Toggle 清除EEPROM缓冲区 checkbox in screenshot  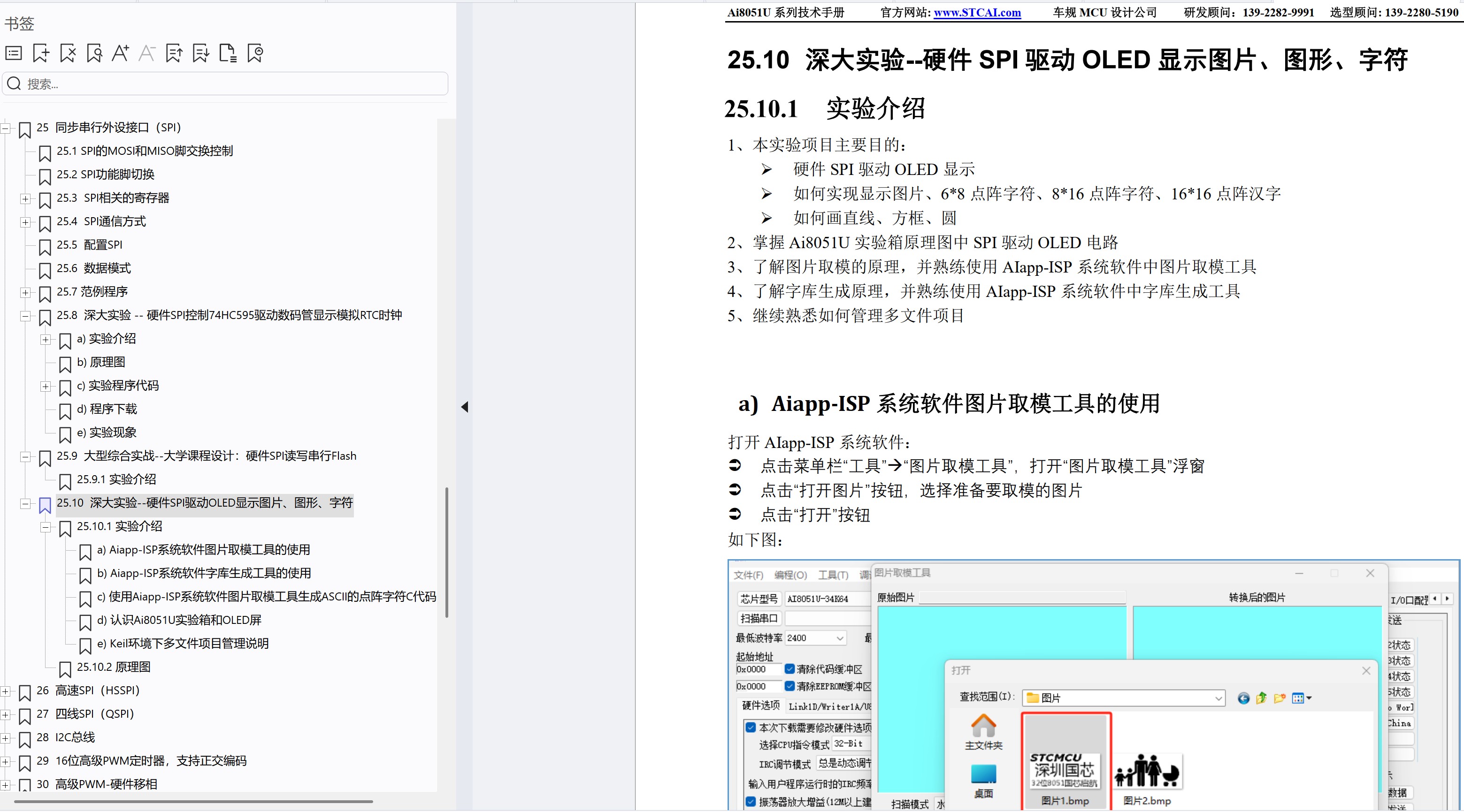pyautogui.click(x=789, y=686)
